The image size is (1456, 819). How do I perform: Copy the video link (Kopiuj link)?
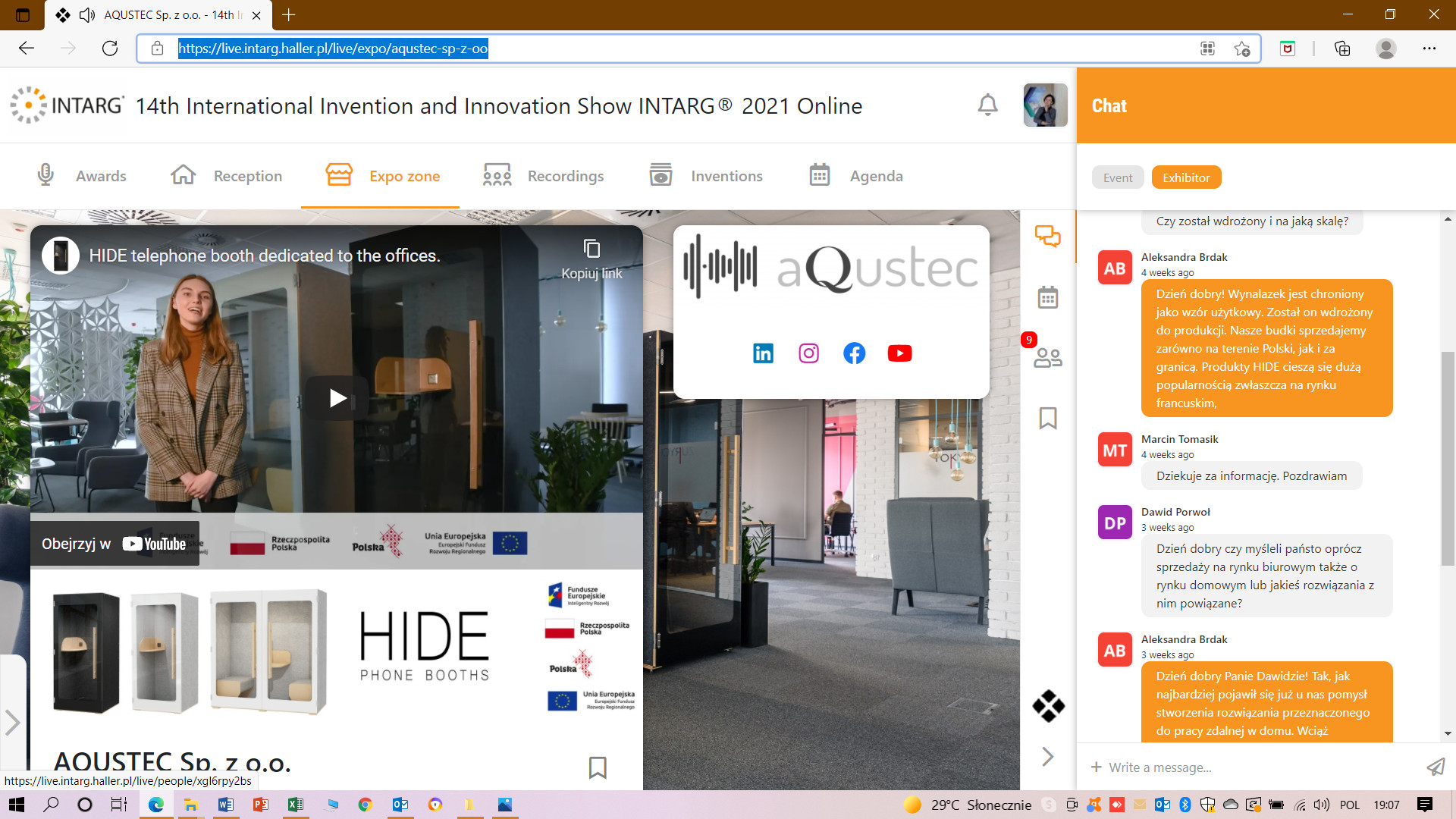pos(591,259)
